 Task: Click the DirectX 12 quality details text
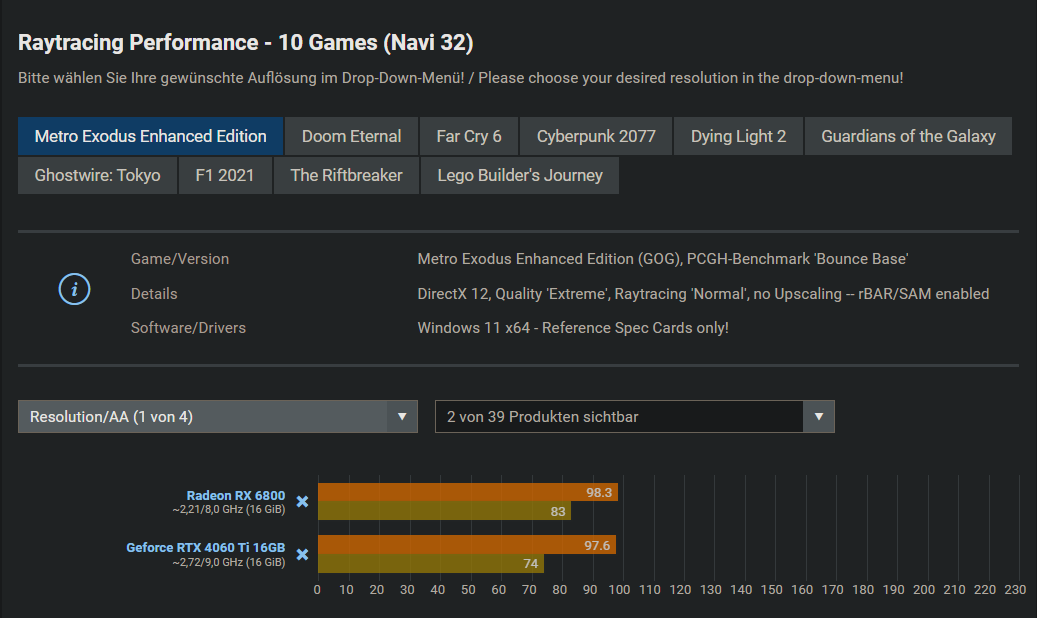pyautogui.click(x=703, y=294)
